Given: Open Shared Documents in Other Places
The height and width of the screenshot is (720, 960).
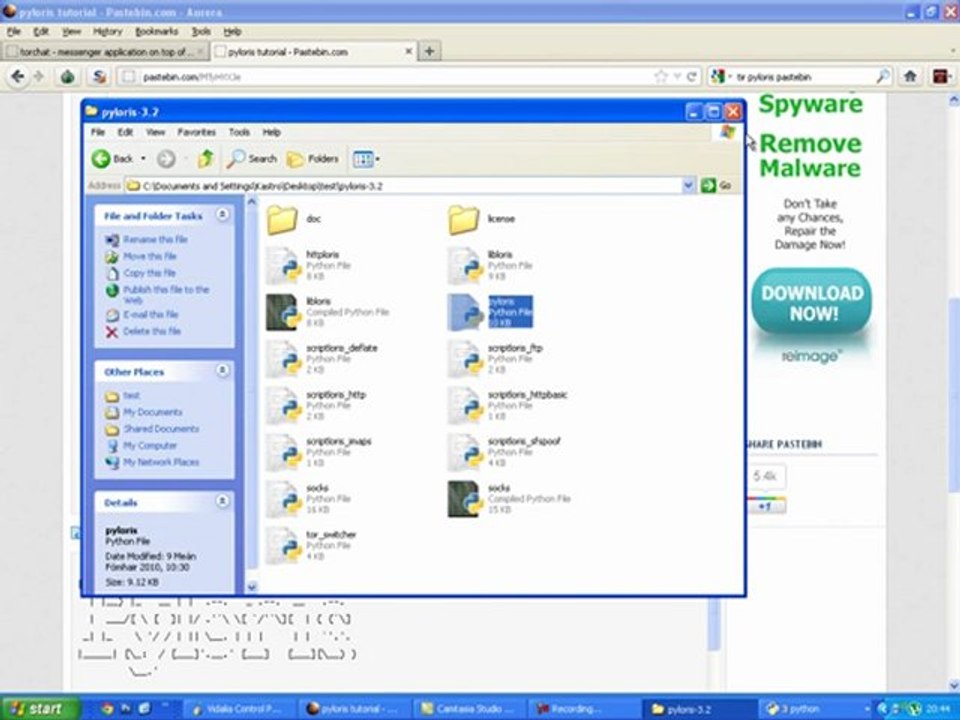Looking at the screenshot, I should [x=152, y=429].
